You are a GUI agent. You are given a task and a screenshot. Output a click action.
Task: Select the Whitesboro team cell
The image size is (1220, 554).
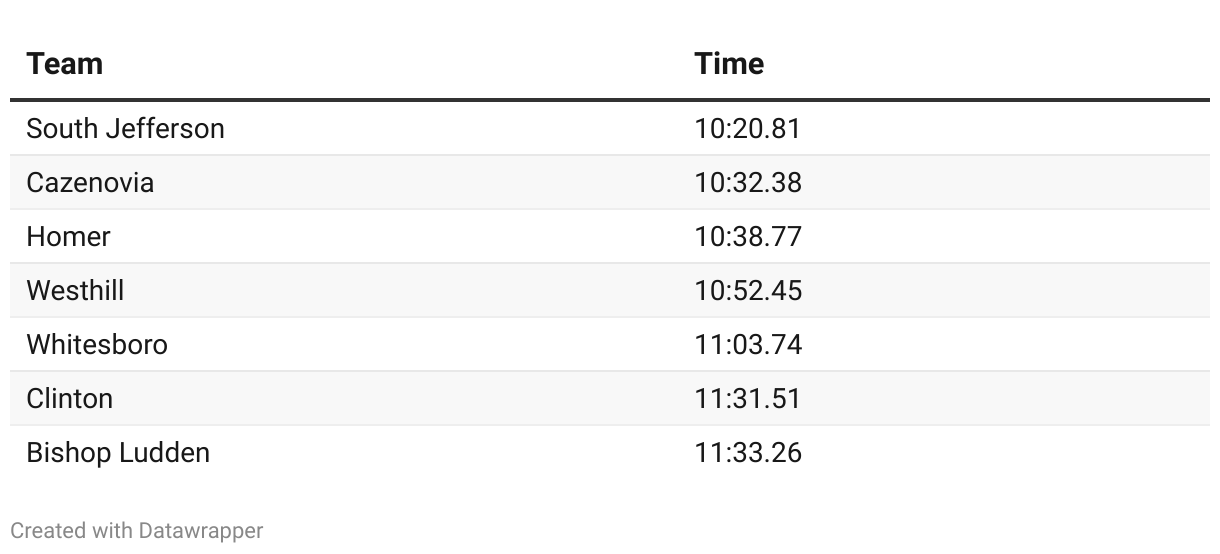(97, 345)
